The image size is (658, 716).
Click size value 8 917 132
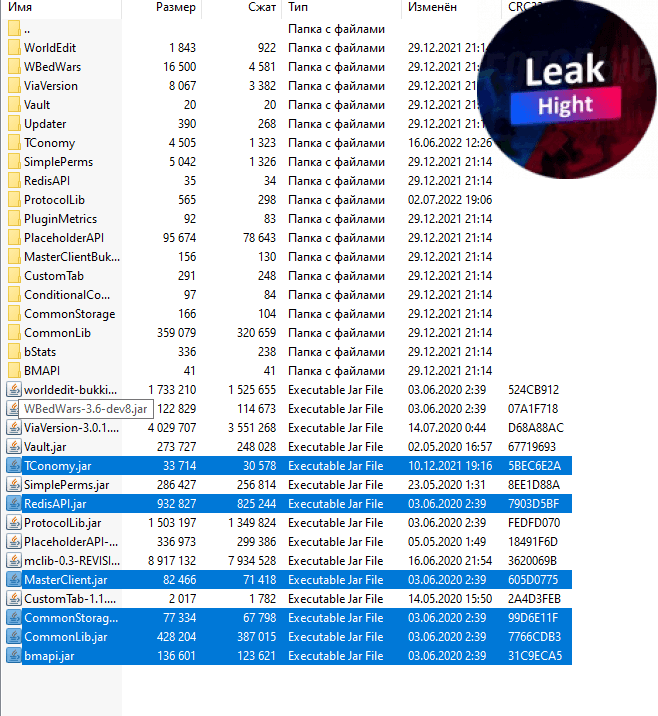click(172, 561)
